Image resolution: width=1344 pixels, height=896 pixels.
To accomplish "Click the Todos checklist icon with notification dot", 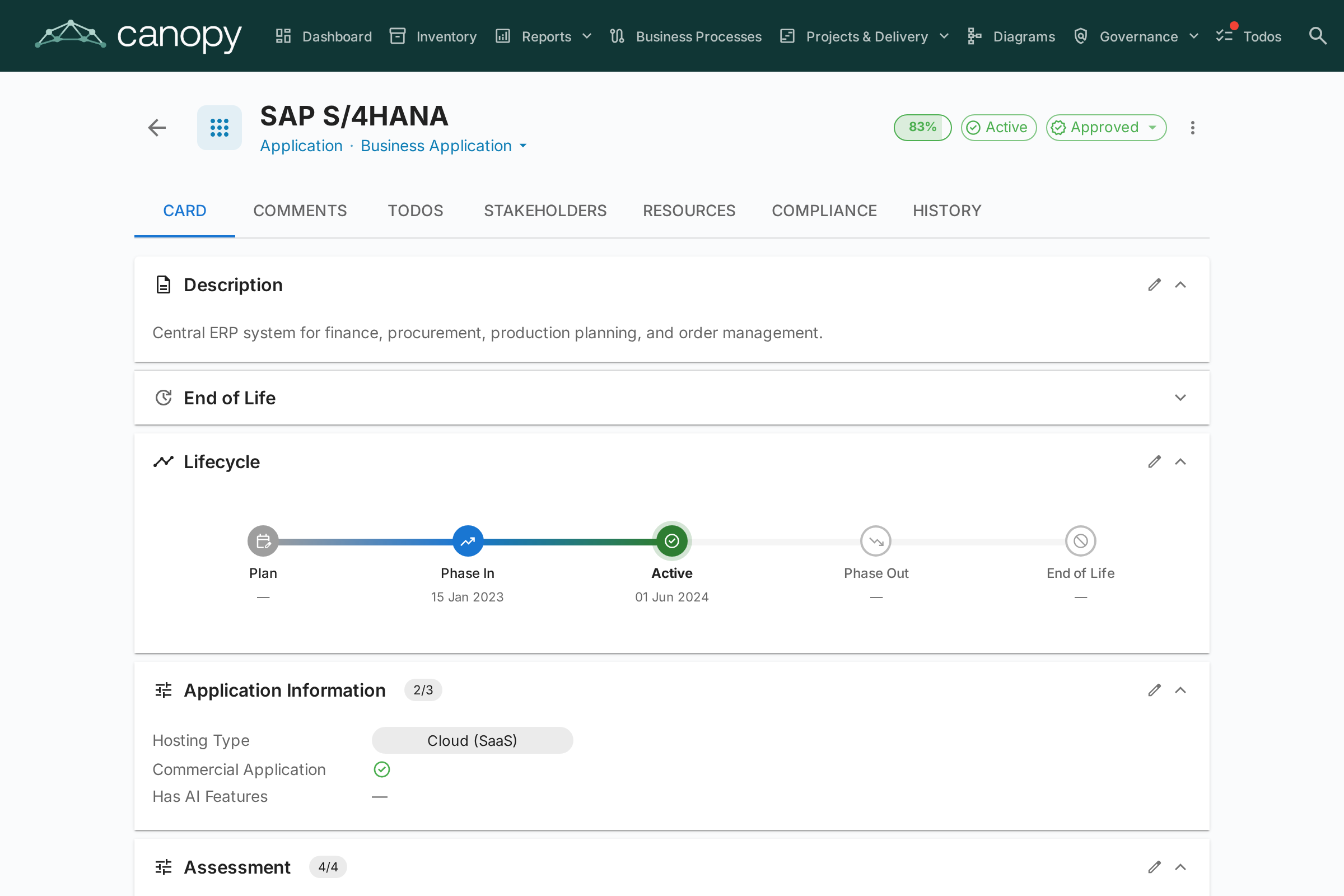I will tap(1225, 34).
